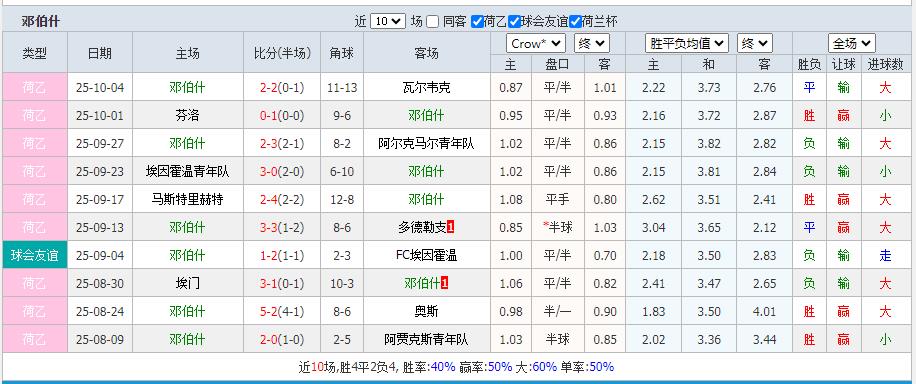This screenshot has width=916, height=384.
Task: Open 多德勒支 team link
Action: point(422,228)
